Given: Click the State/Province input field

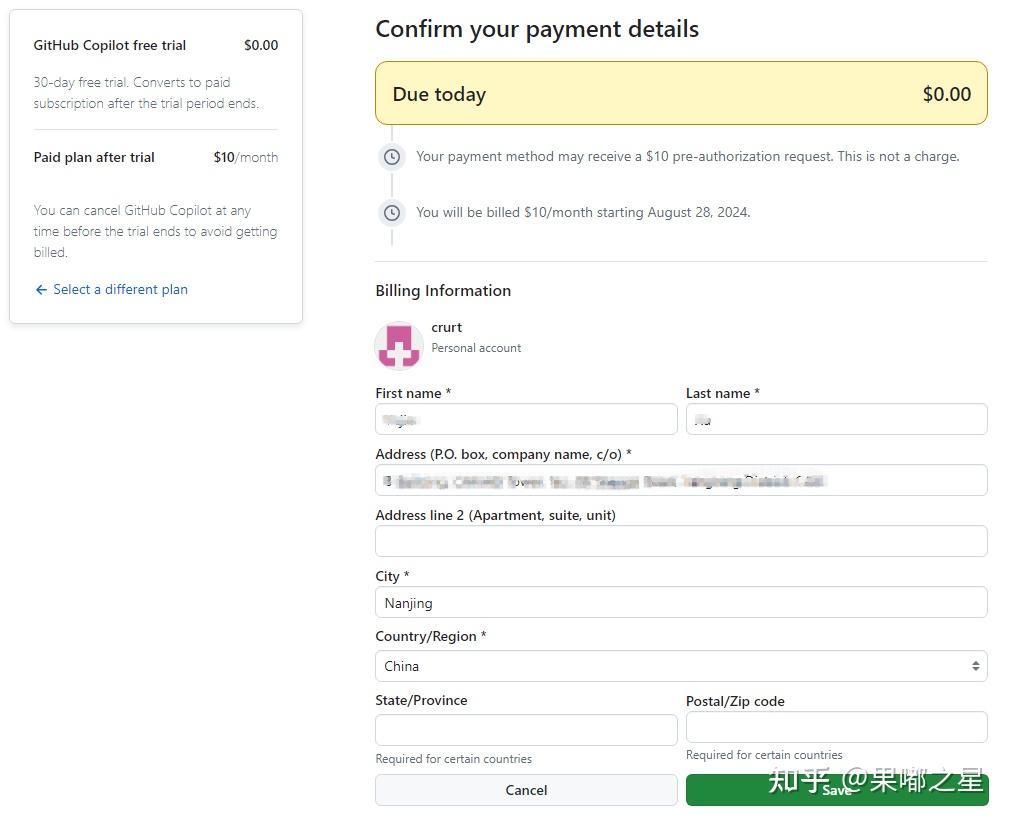Looking at the screenshot, I should coord(526,730).
